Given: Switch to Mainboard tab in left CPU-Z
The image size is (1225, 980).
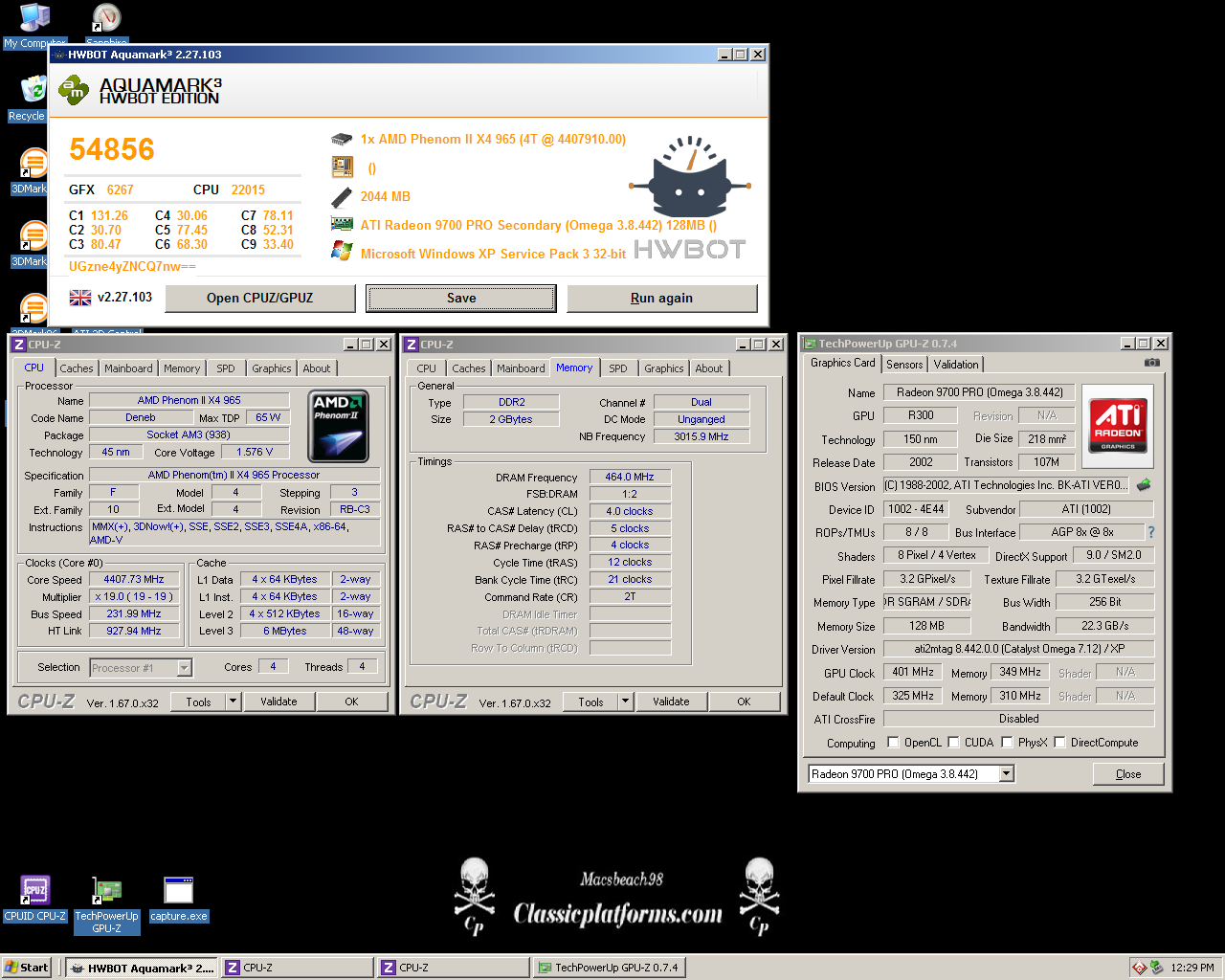Looking at the screenshot, I should [128, 368].
